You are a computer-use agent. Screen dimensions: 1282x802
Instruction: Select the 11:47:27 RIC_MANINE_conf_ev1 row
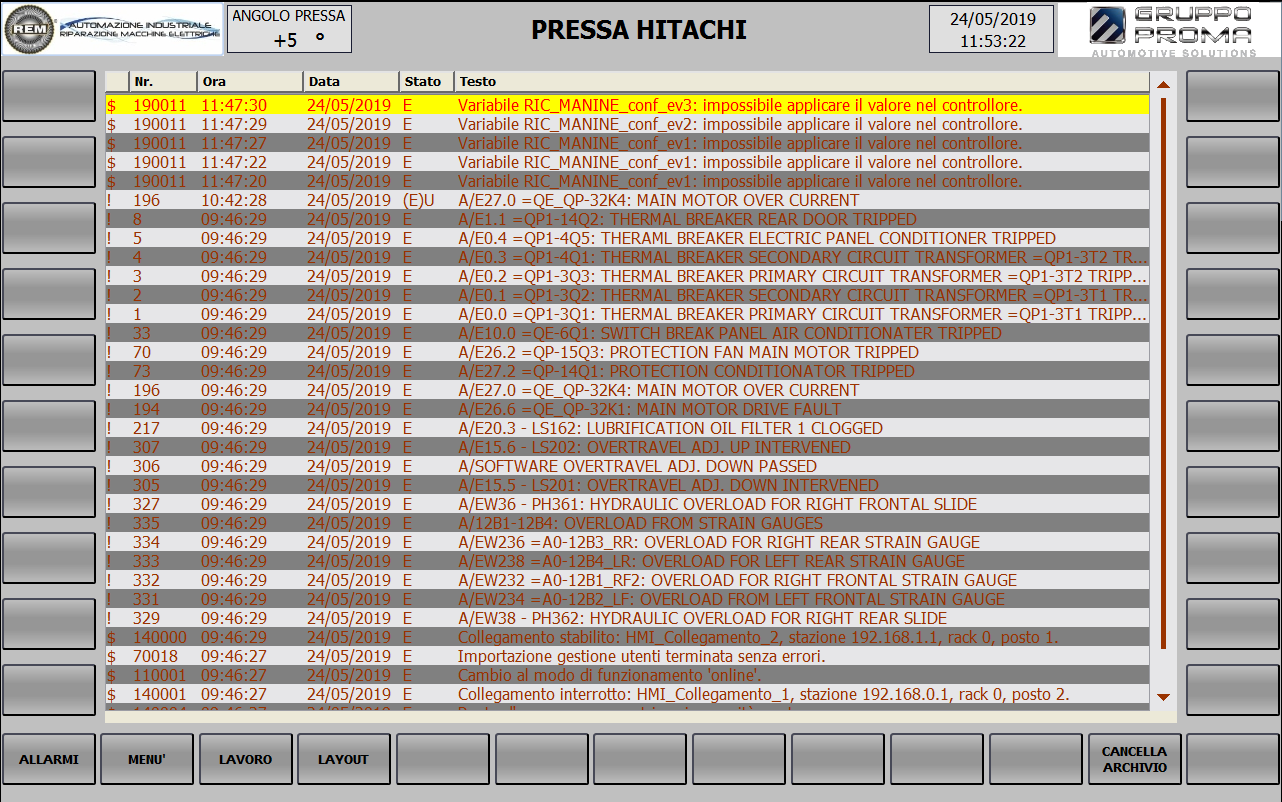[627, 144]
